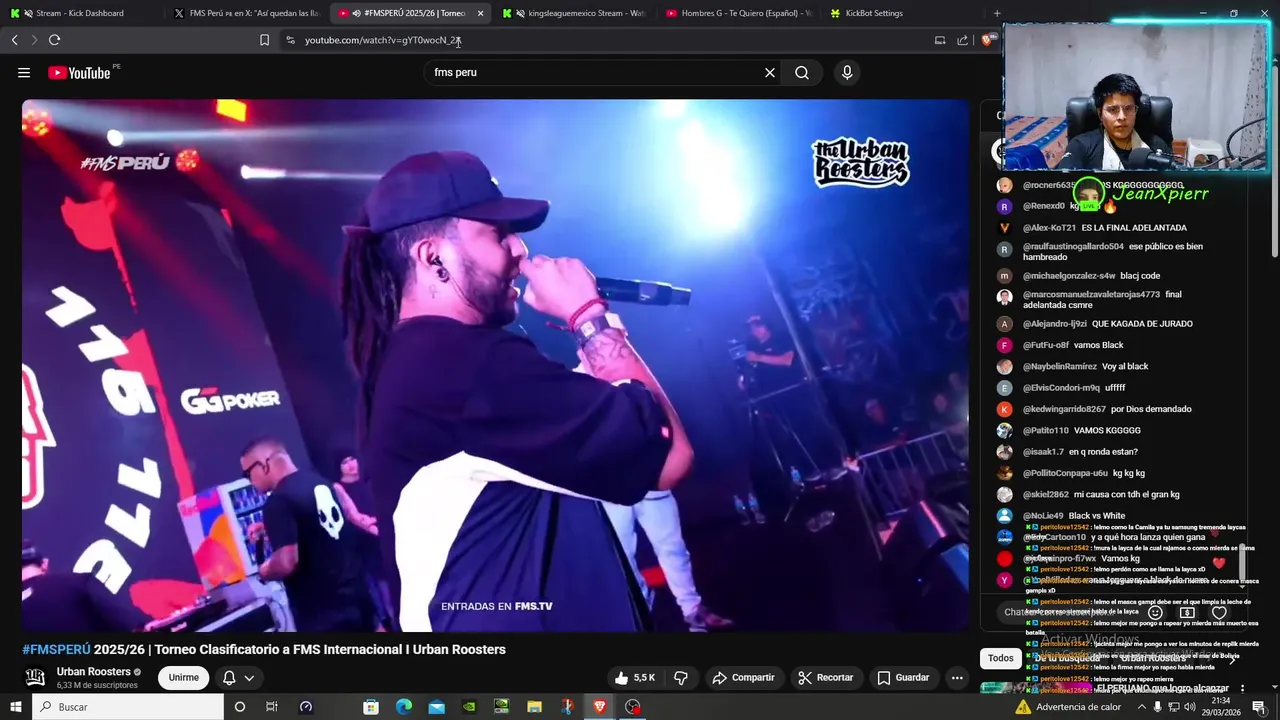Open Urban Roosters channel avatar
Viewport: 1280px width, 720px height.
pyautogui.click(x=35, y=677)
